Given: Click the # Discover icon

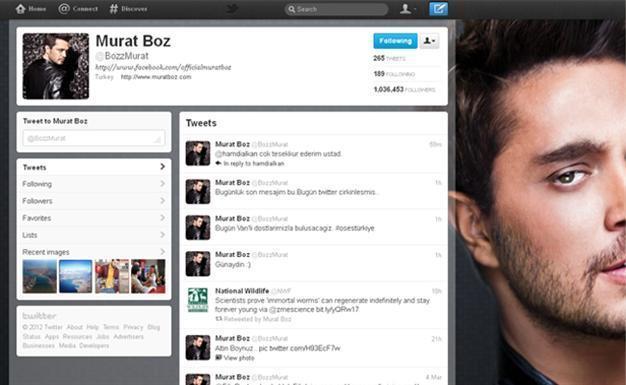Looking at the screenshot, I should click(114, 9).
